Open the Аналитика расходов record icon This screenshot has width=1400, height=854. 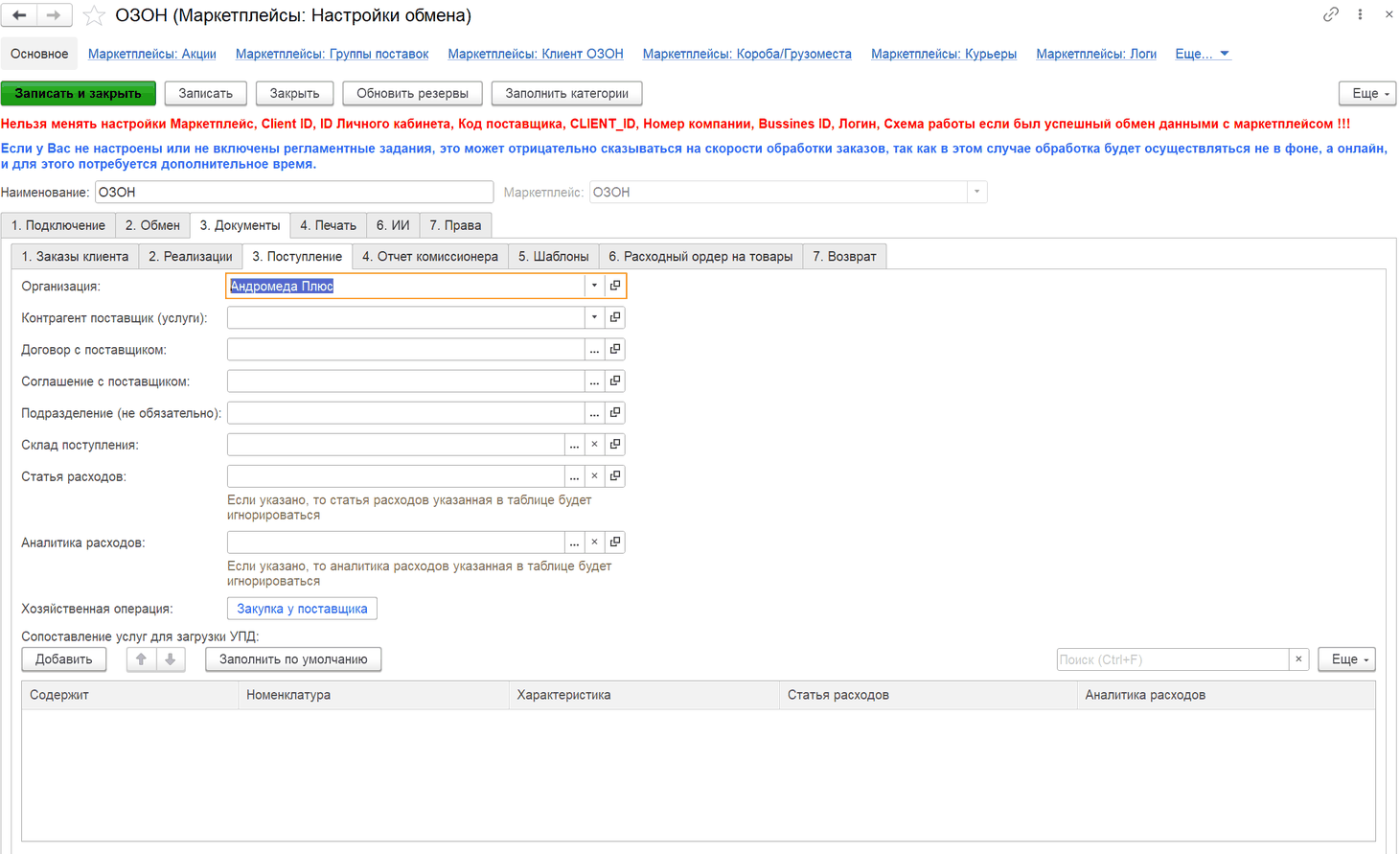[x=615, y=542]
